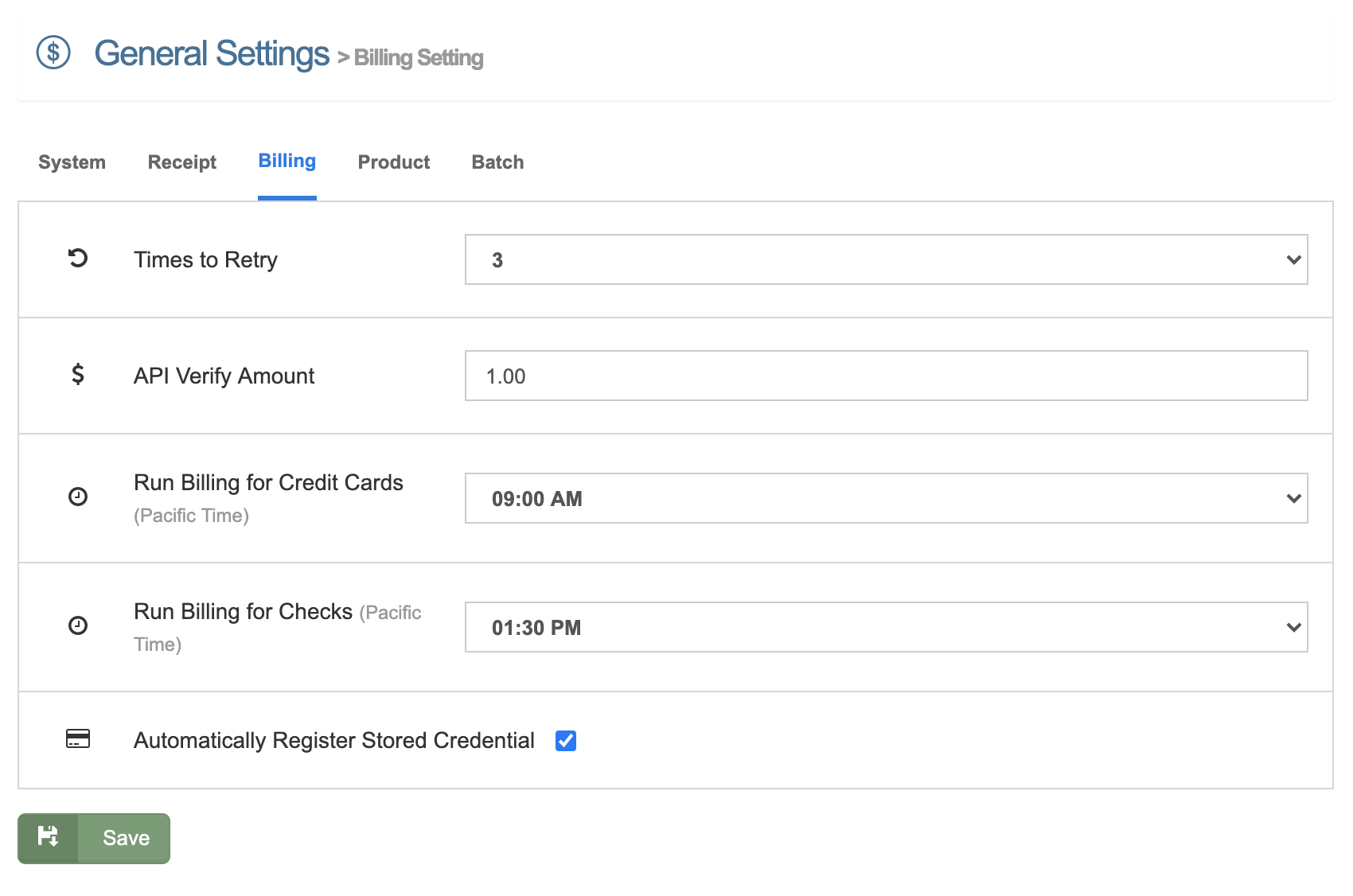Click the Save button

(x=125, y=837)
